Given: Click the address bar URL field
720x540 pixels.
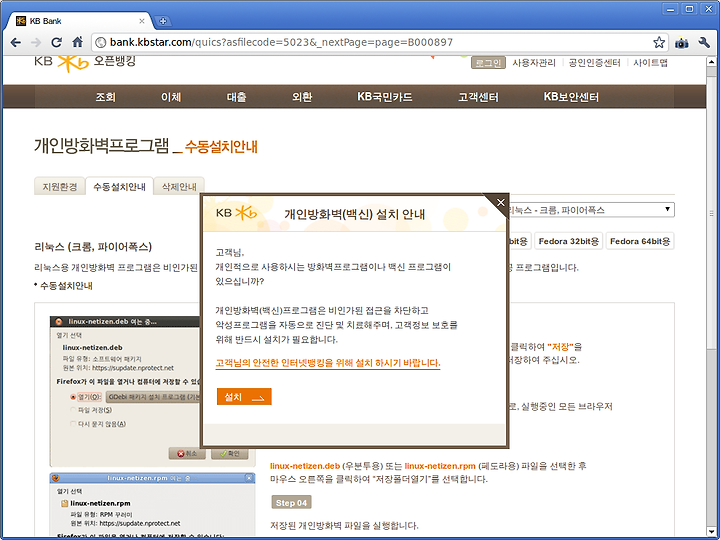Looking at the screenshot, I should [372, 43].
